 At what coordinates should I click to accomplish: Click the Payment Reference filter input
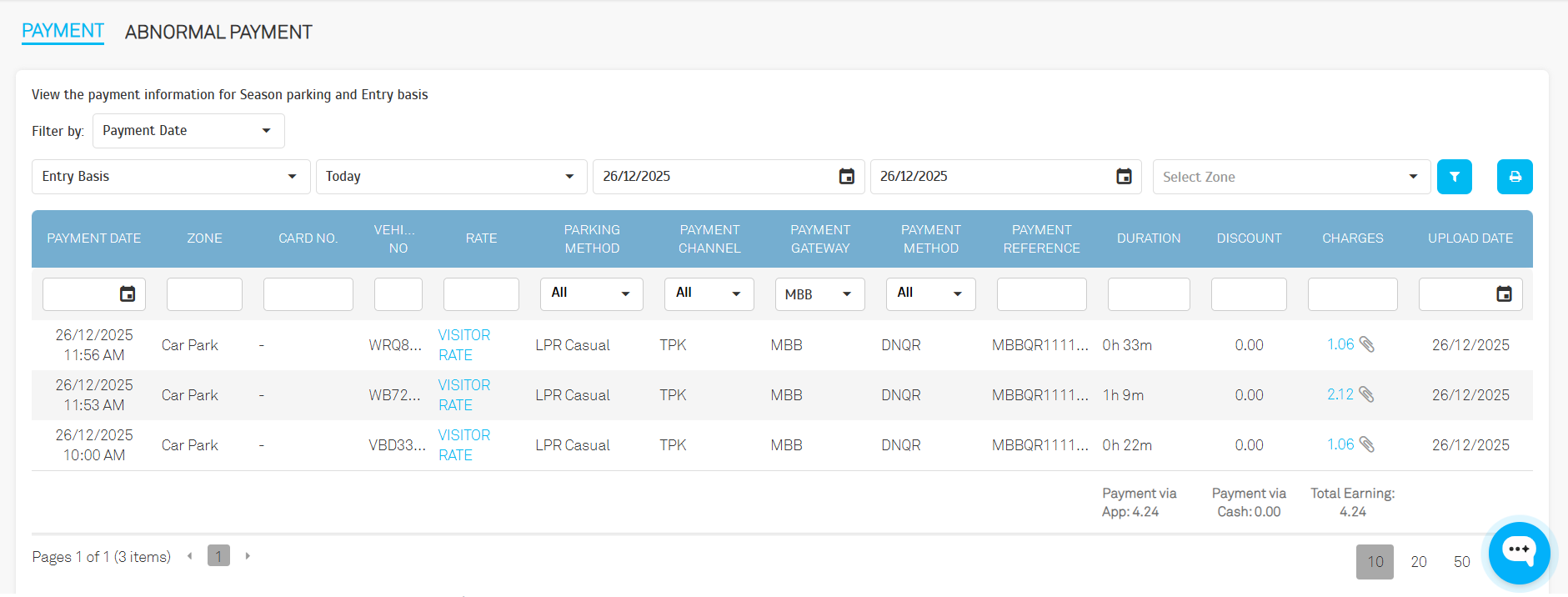pos(1041,294)
